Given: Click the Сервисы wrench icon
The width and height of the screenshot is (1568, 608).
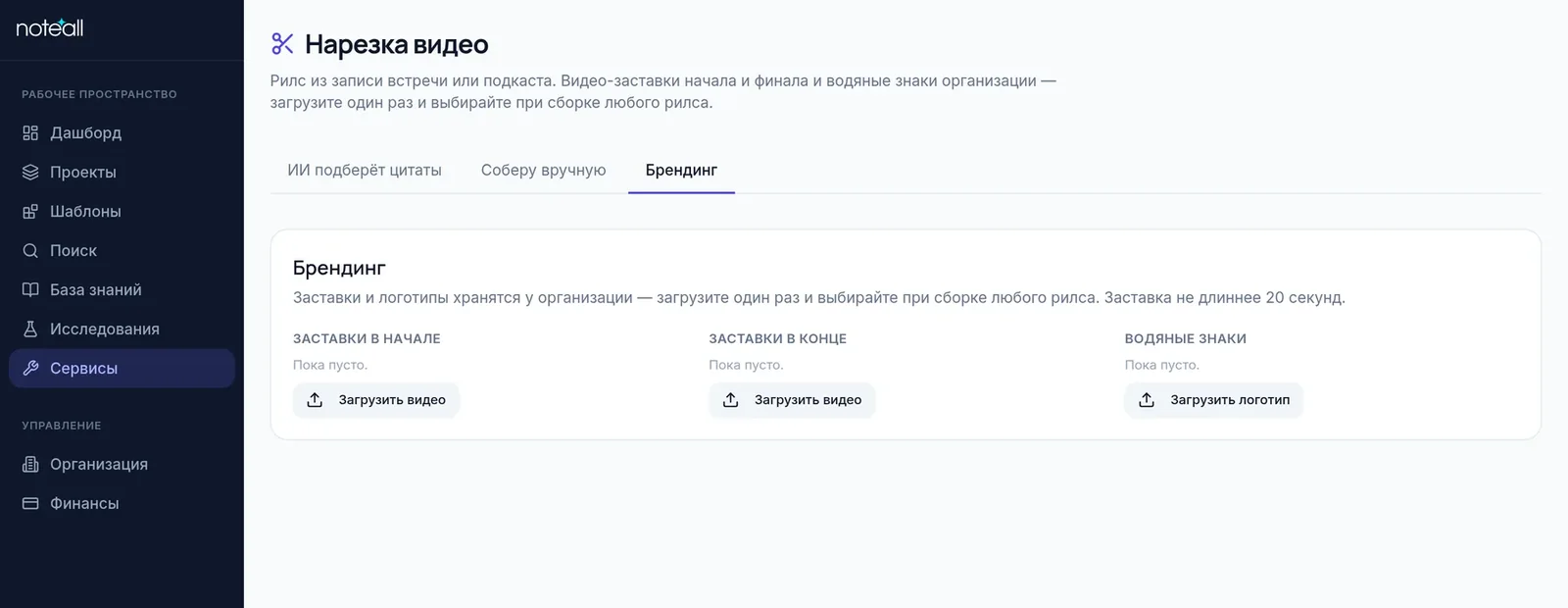Looking at the screenshot, I should [x=30, y=368].
